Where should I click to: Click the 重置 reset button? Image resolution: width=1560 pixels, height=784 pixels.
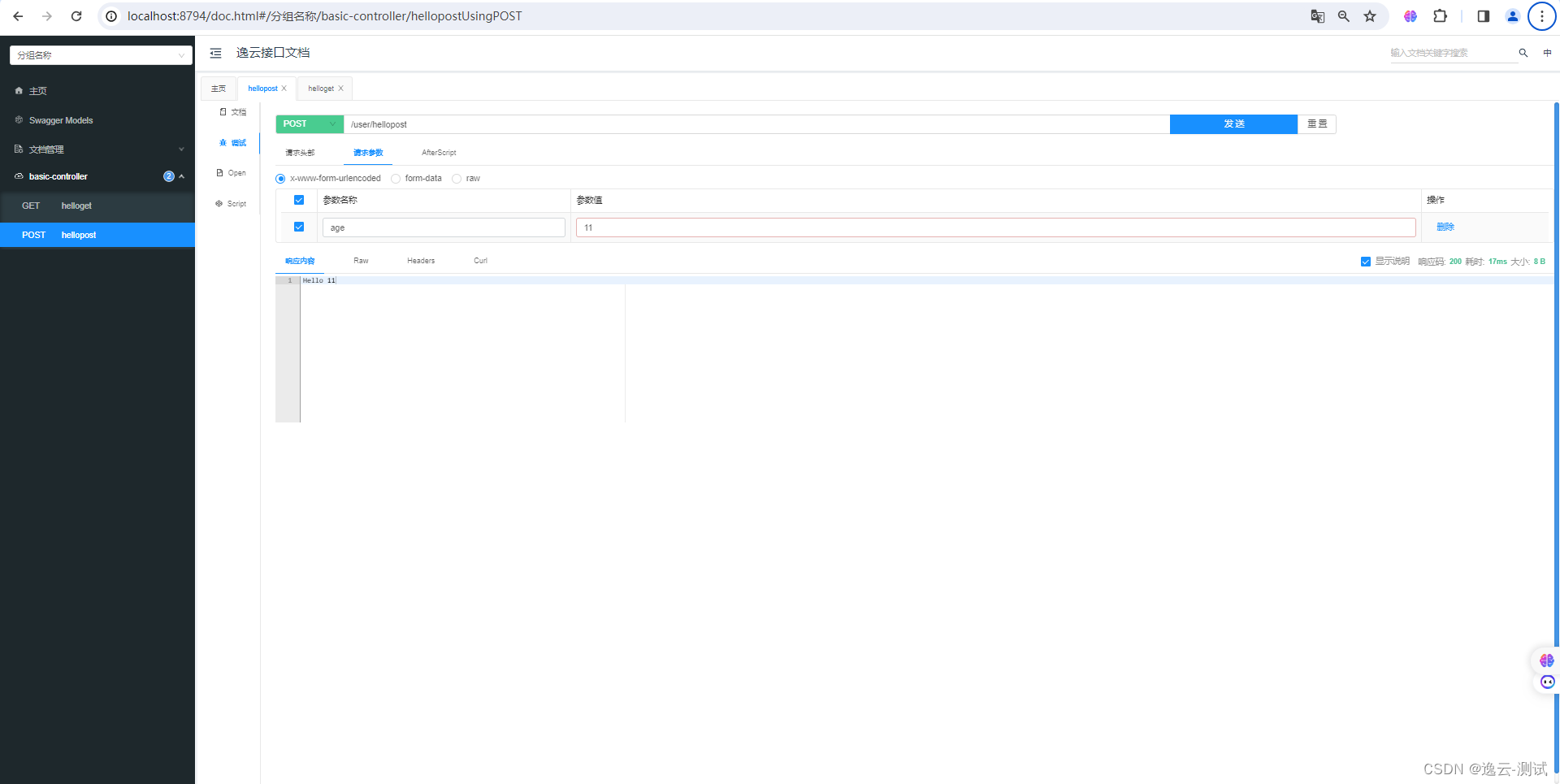click(x=1317, y=123)
